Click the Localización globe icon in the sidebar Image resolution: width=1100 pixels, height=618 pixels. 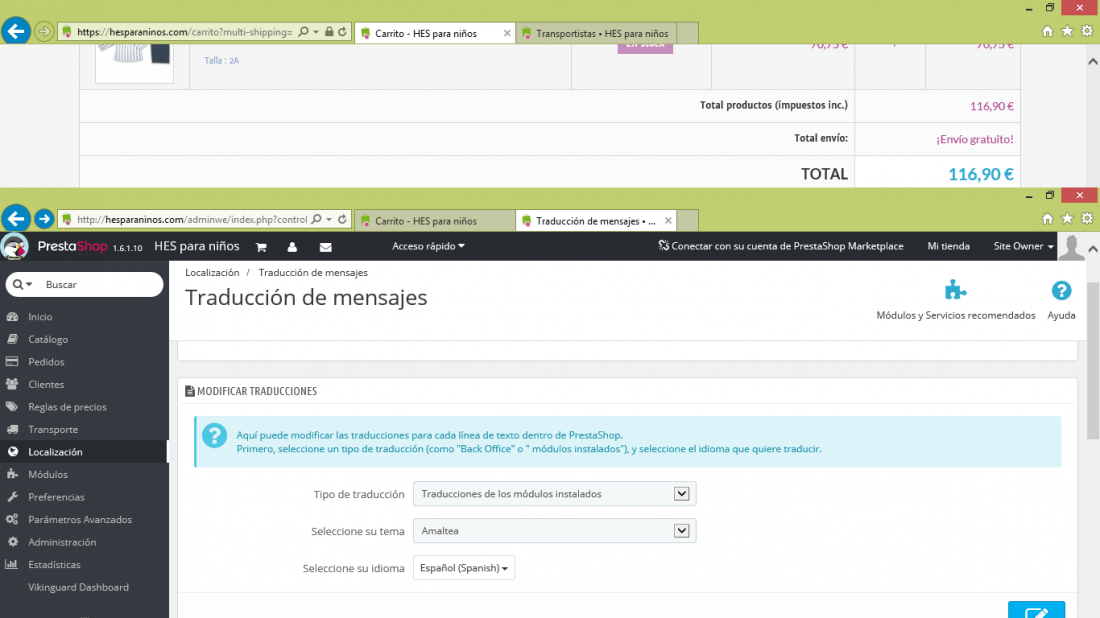coord(13,452)
